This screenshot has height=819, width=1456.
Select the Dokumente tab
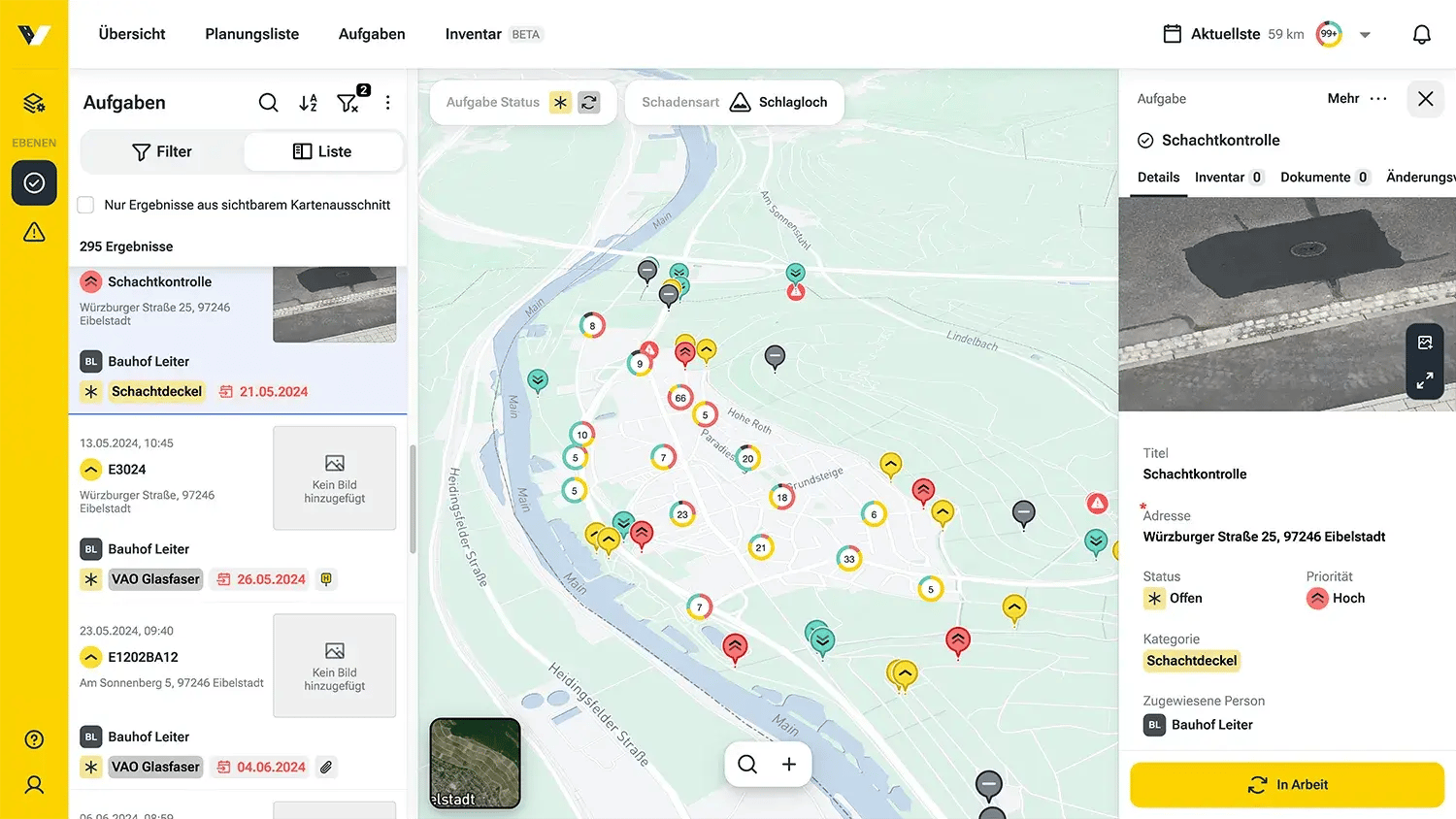(x=1325, y=178)
